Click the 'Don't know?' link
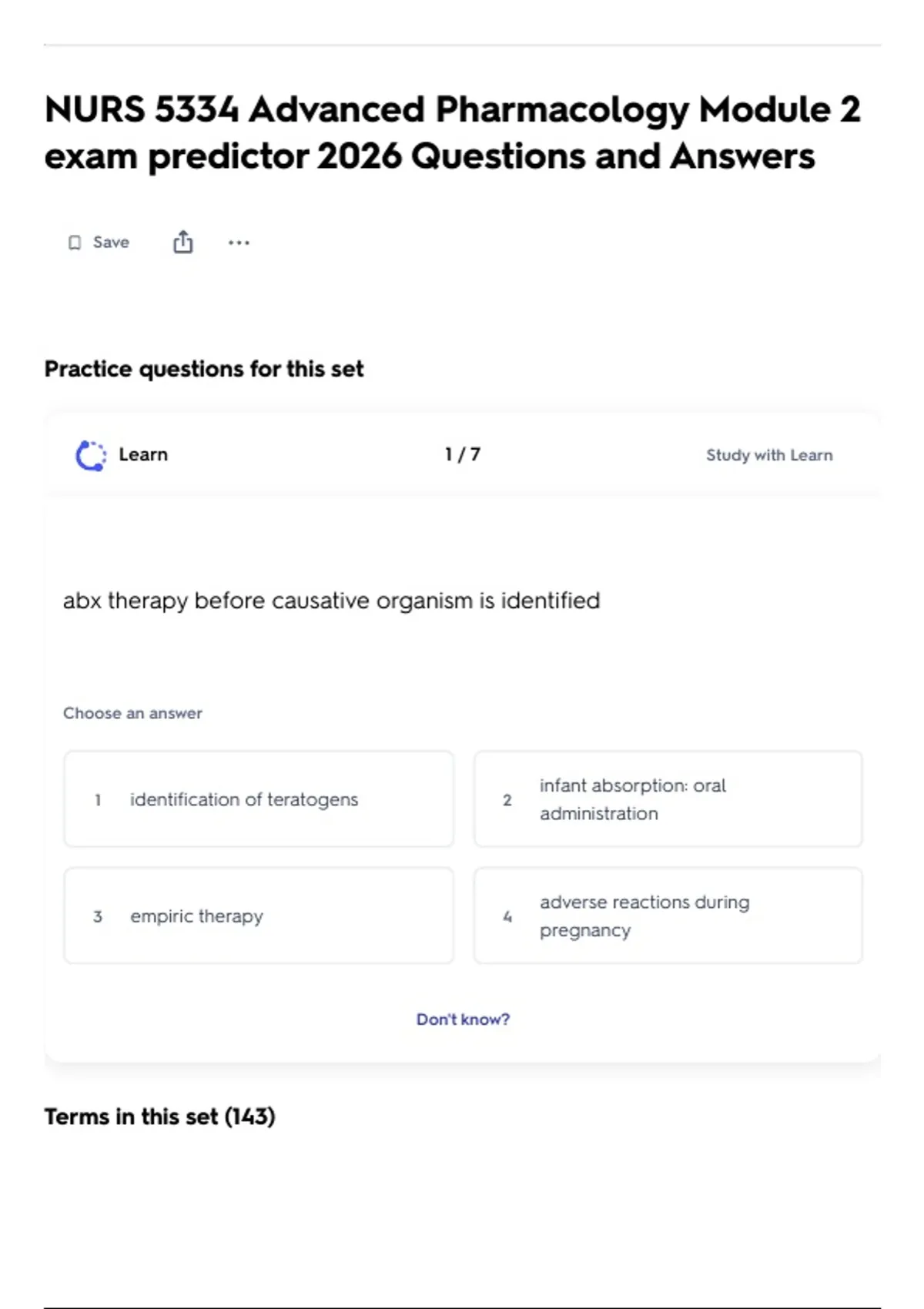 (463, 1019)
